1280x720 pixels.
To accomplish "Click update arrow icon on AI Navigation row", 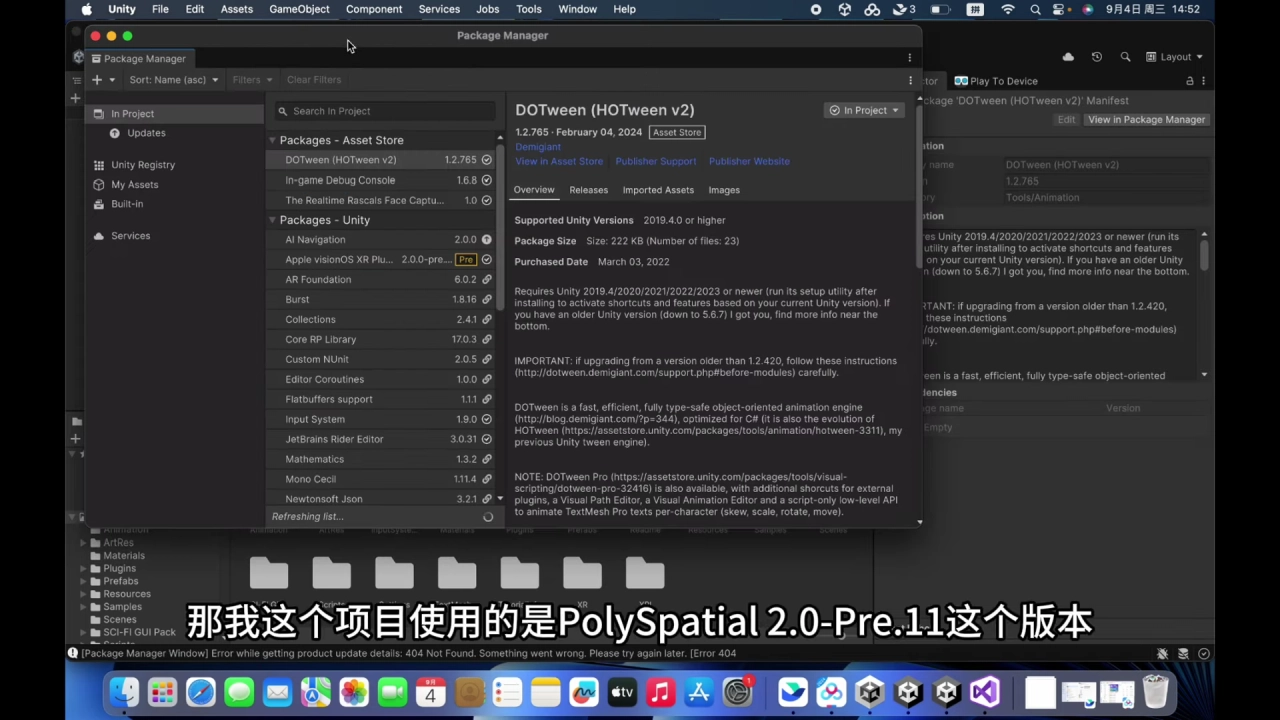I will tap(487, 240).
